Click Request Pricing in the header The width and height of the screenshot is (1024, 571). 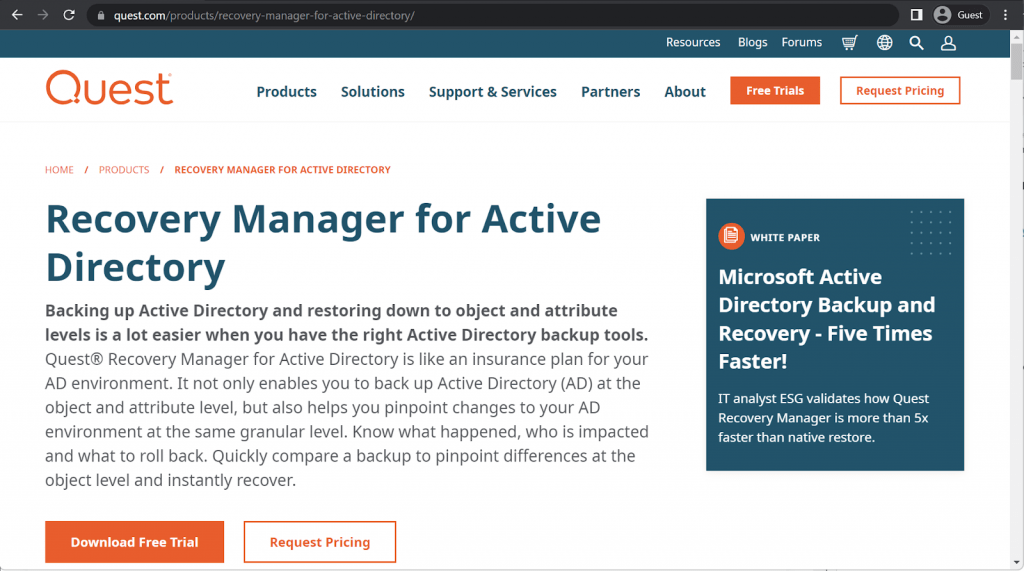point(900,91)
